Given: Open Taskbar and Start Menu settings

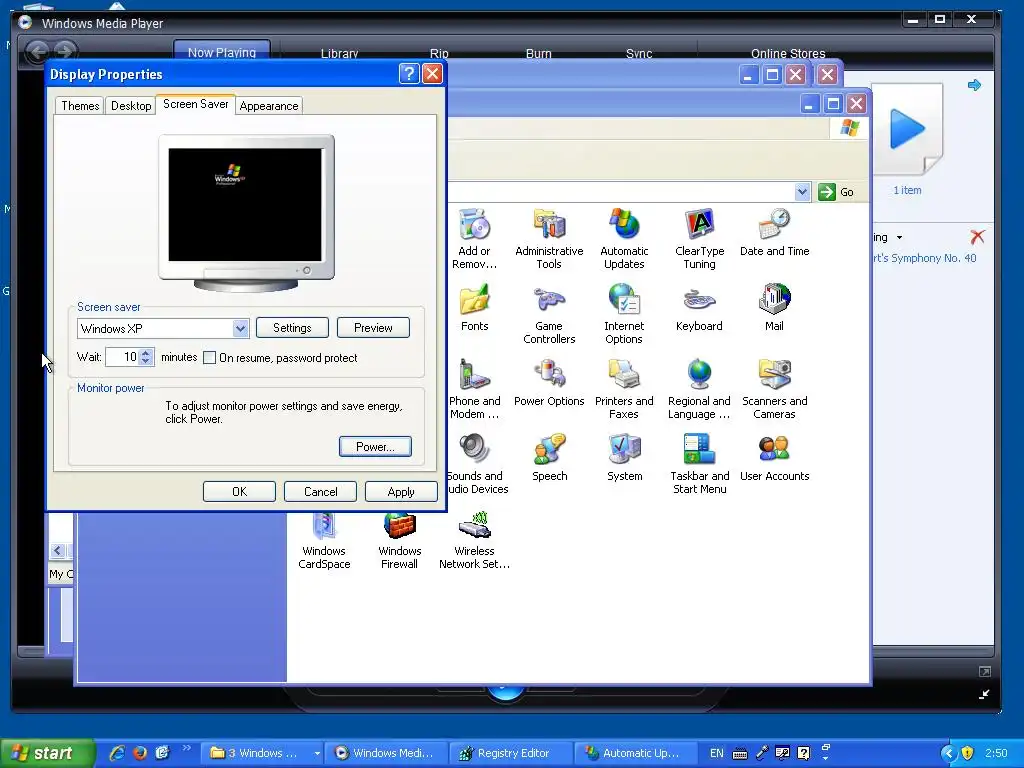Looking at the screenshot, I should (x=699, y=464).
